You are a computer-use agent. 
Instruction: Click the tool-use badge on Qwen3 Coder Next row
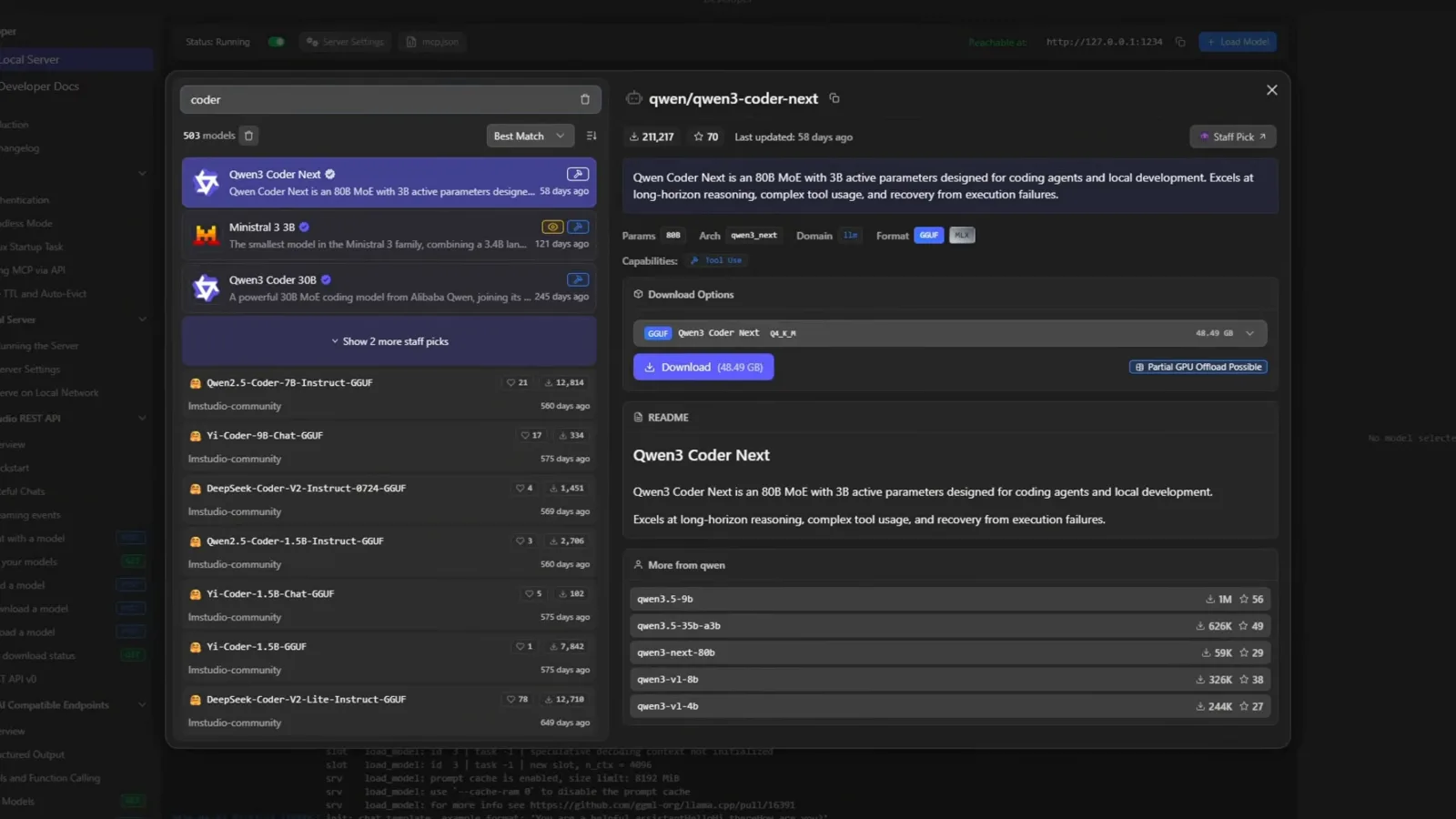click(x=578, y=174)
